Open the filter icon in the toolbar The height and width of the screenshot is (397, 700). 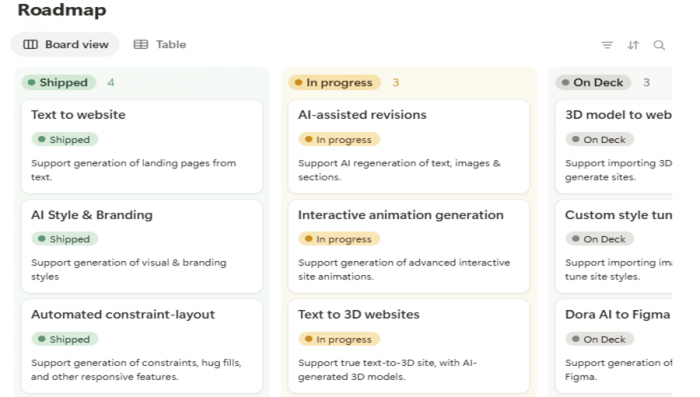click(x=607, y=45)
